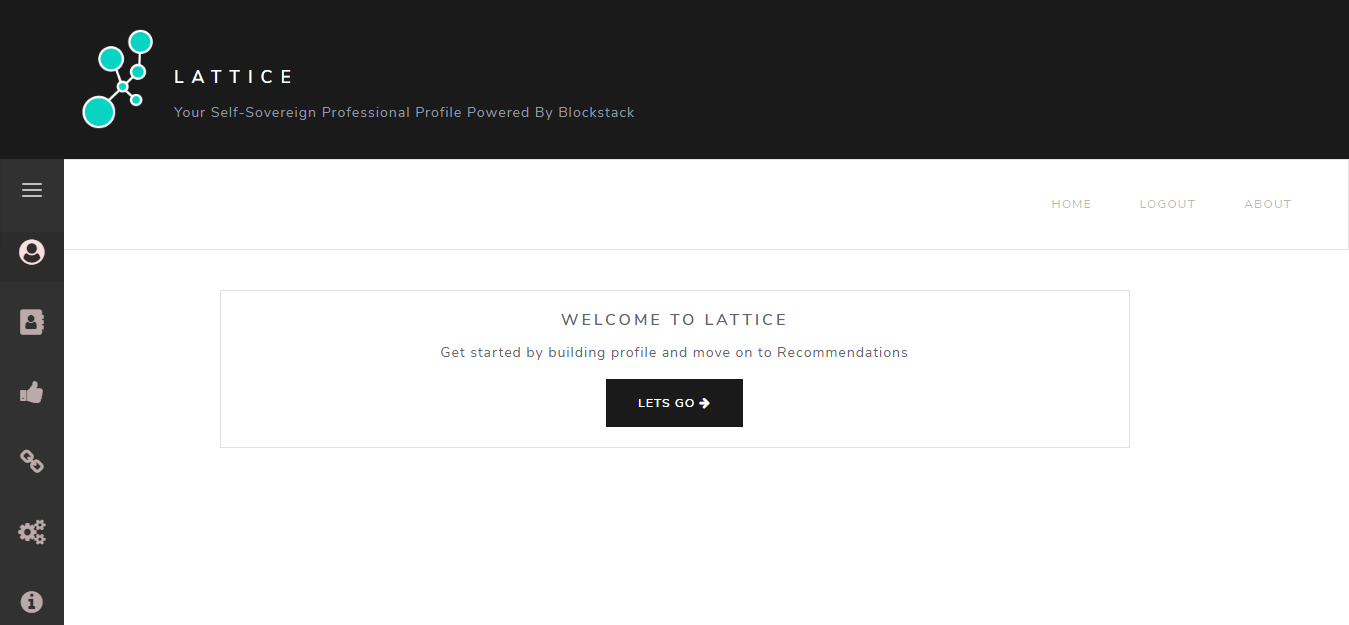Click the highlighted profile icon background
The width and height of the screenshot is (1349, 625).
pyautogui.click(x=31, y=253)
